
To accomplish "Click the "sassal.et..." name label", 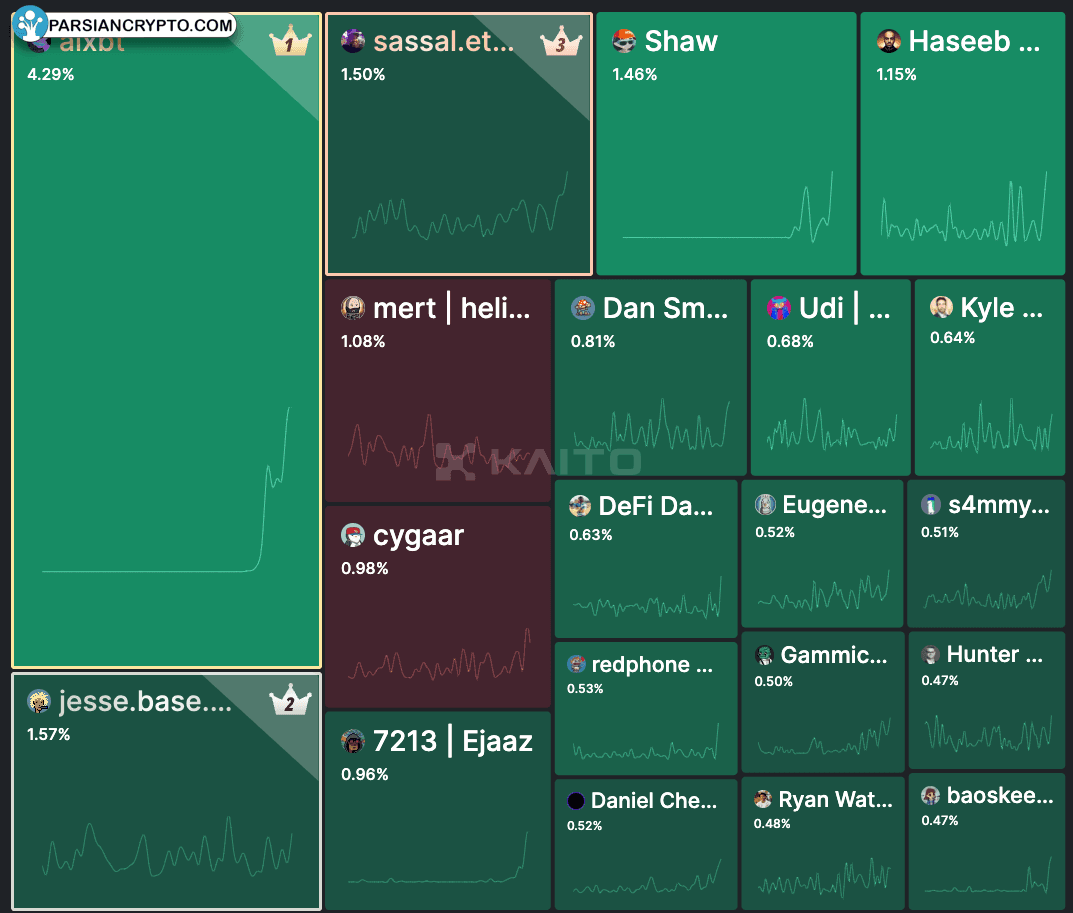I will pos(443,42).
